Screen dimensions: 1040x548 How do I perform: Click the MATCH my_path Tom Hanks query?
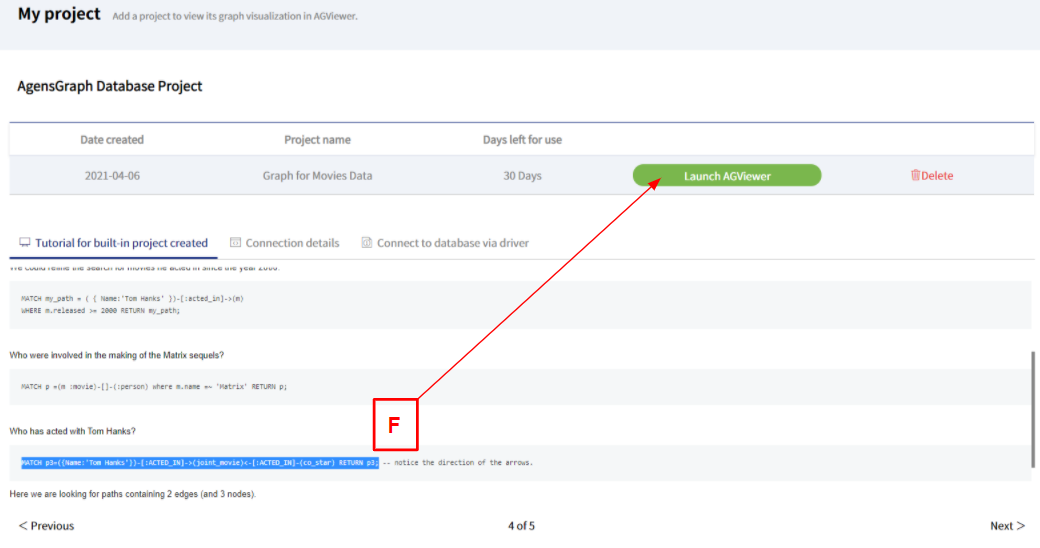132,305
